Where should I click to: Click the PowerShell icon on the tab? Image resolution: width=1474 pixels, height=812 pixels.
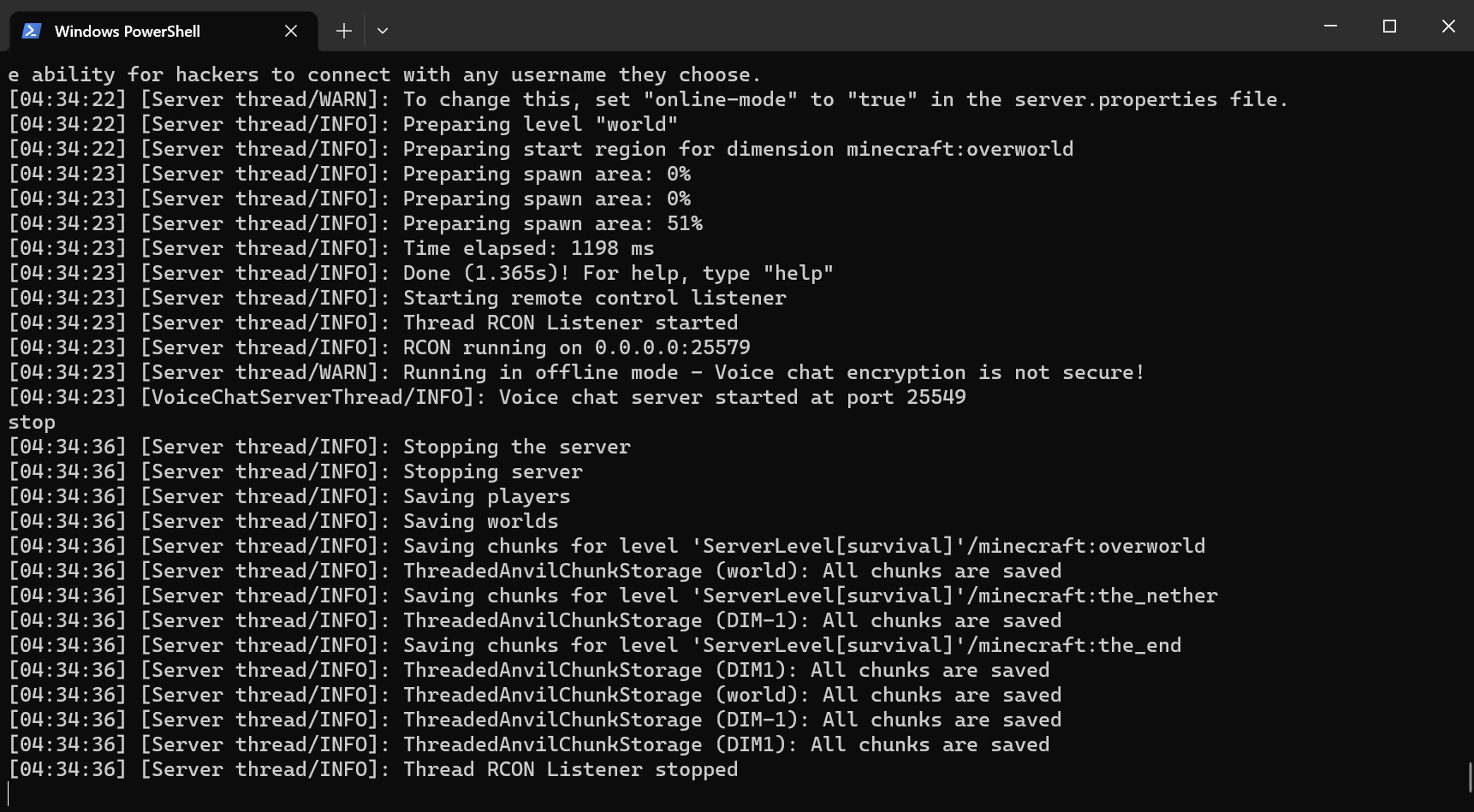pos(32,31)
